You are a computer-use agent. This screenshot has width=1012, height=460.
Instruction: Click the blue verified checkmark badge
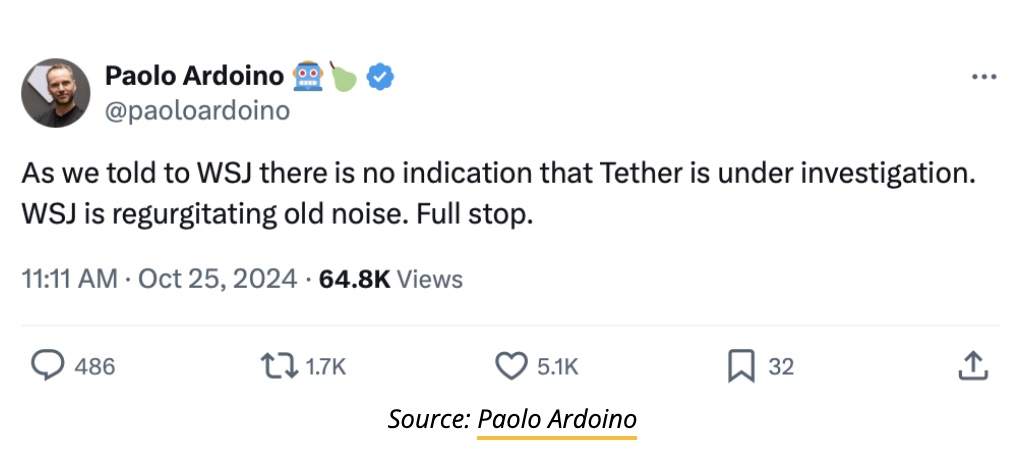(x=379, y=76)
